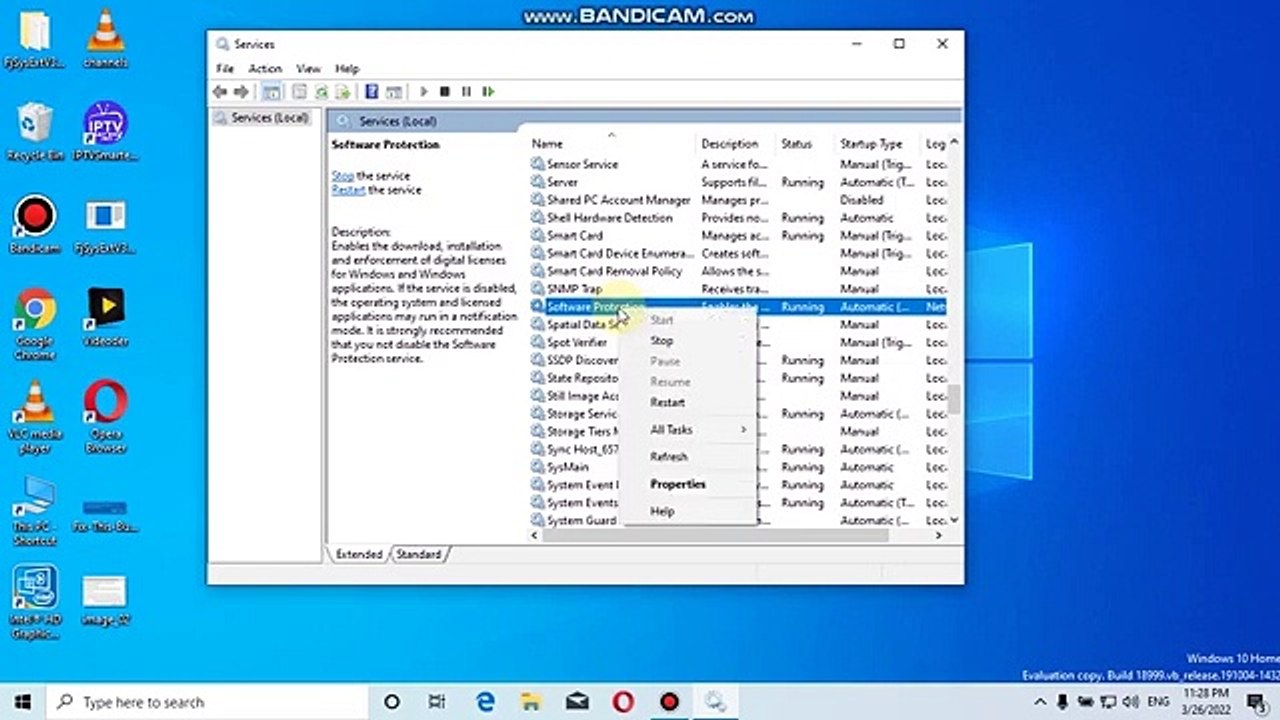
Task: Select the Server service row
Action: [737, 182]
